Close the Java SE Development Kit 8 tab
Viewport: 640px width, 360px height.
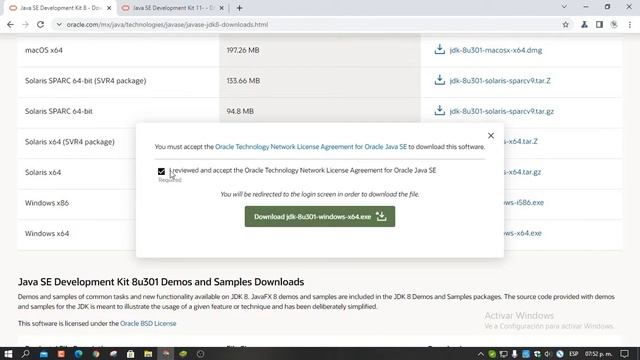point(109,8)
